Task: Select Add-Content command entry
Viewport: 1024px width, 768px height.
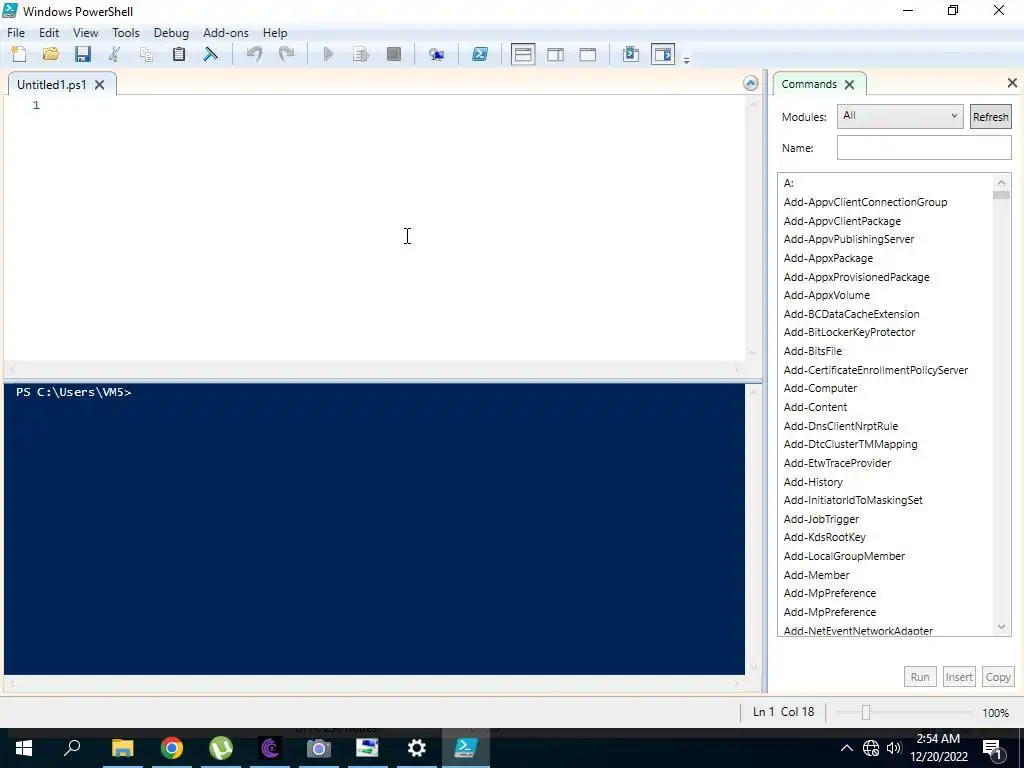Action: (815, 407)
